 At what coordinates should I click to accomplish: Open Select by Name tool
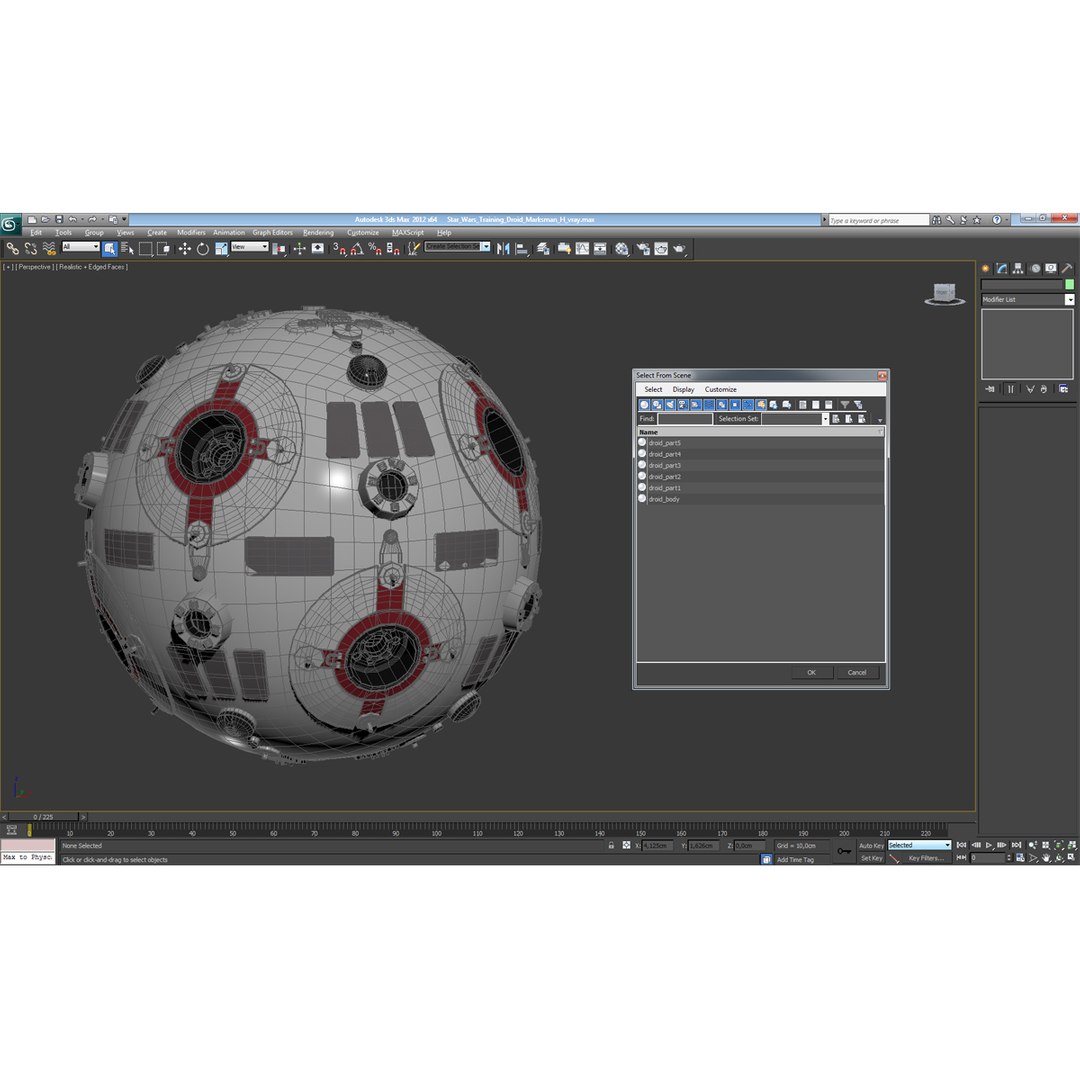click(x=127, y=249)
